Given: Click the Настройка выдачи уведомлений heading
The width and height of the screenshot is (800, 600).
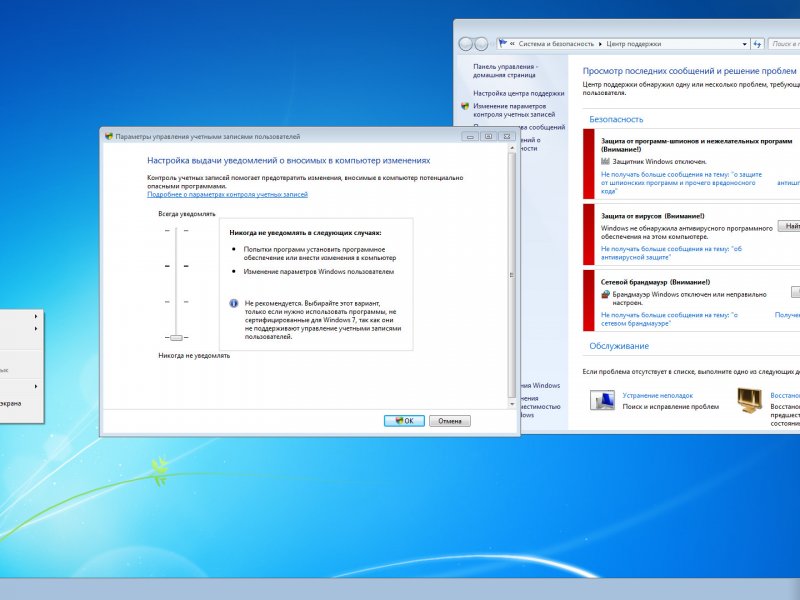Looking at the screenshot, I should [x=288, y=160].
